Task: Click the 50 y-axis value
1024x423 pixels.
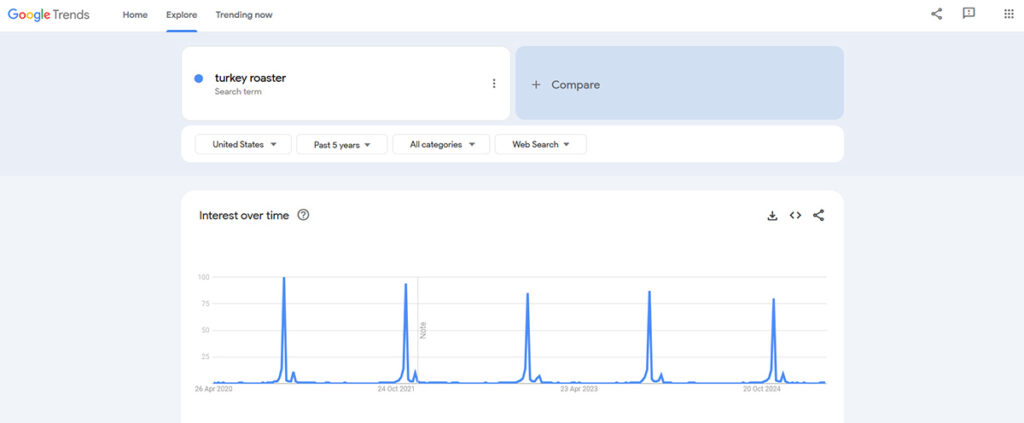Action: coord(205,330)
